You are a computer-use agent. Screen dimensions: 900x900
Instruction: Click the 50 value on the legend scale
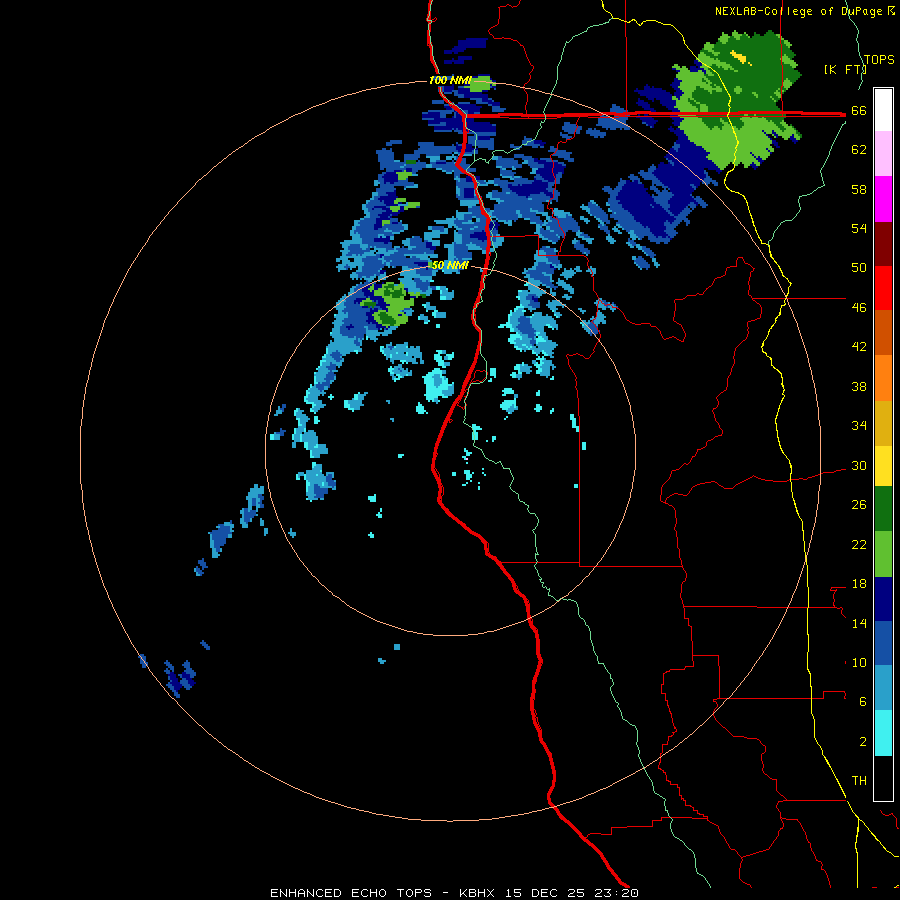(859, 268)
